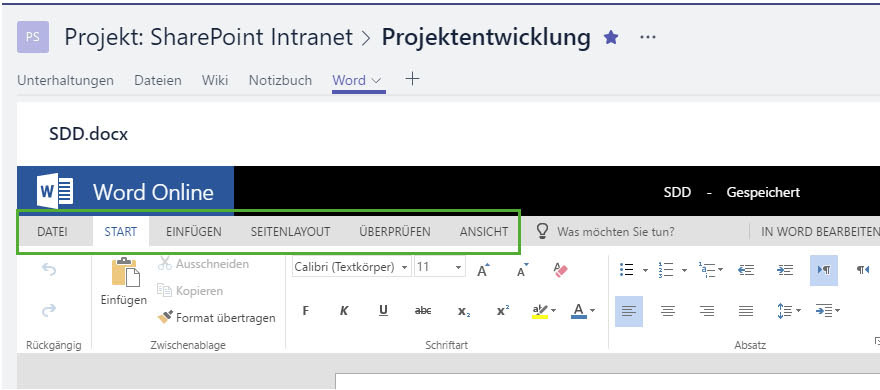Click the increase font size icon
Screen dimensions: 880x390
pos(483,270)
